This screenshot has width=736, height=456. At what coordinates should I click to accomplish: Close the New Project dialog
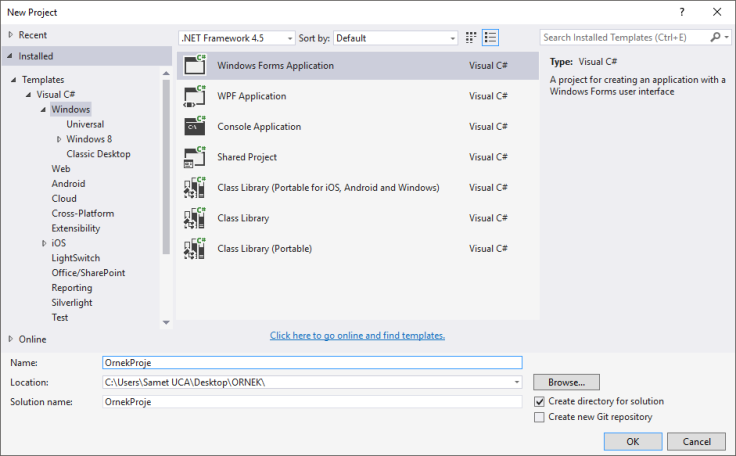pyautogui.click(x=717, y=12)
